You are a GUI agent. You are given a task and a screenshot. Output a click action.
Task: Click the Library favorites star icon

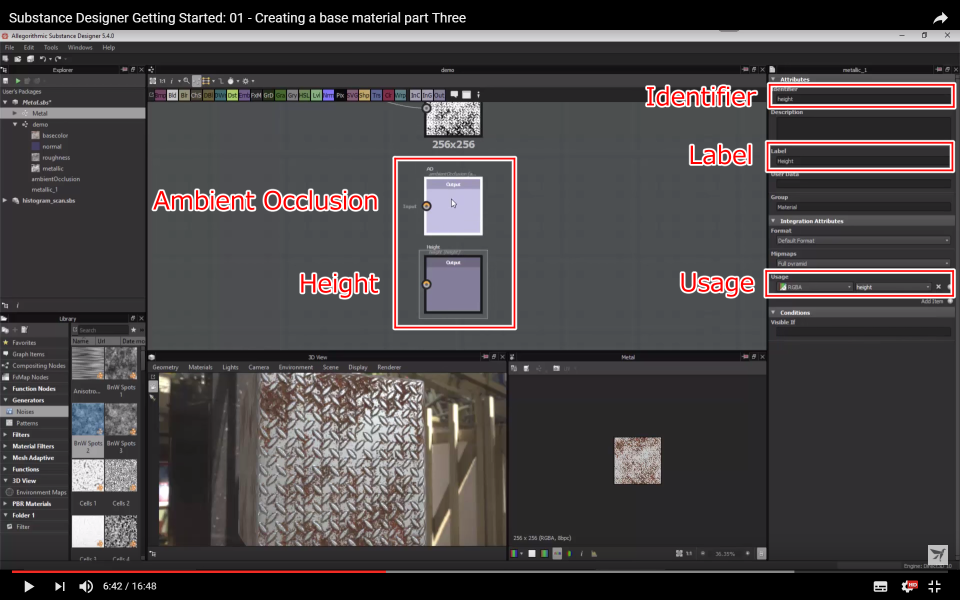point(133,330)
